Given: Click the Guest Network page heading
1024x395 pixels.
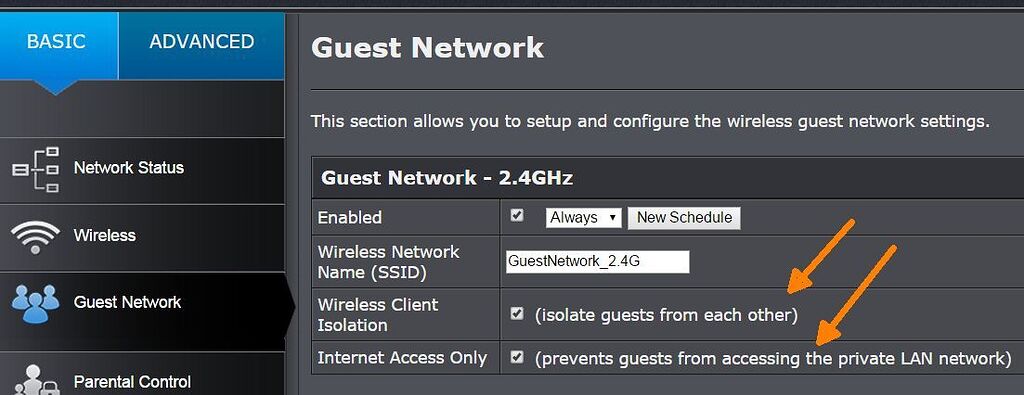Looking at the screenshot, I should point(427,48).
